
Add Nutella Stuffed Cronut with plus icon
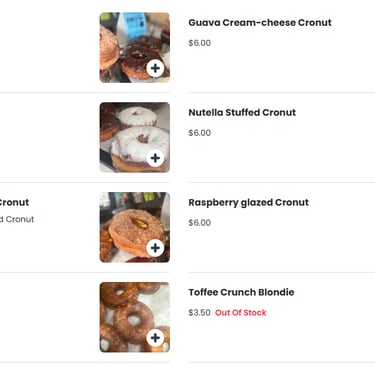[x=155, y=158]
